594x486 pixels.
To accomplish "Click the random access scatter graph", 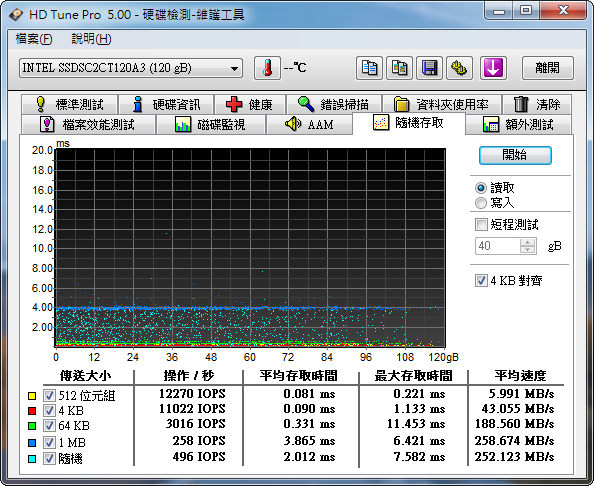I will click(x=250, y=248).
